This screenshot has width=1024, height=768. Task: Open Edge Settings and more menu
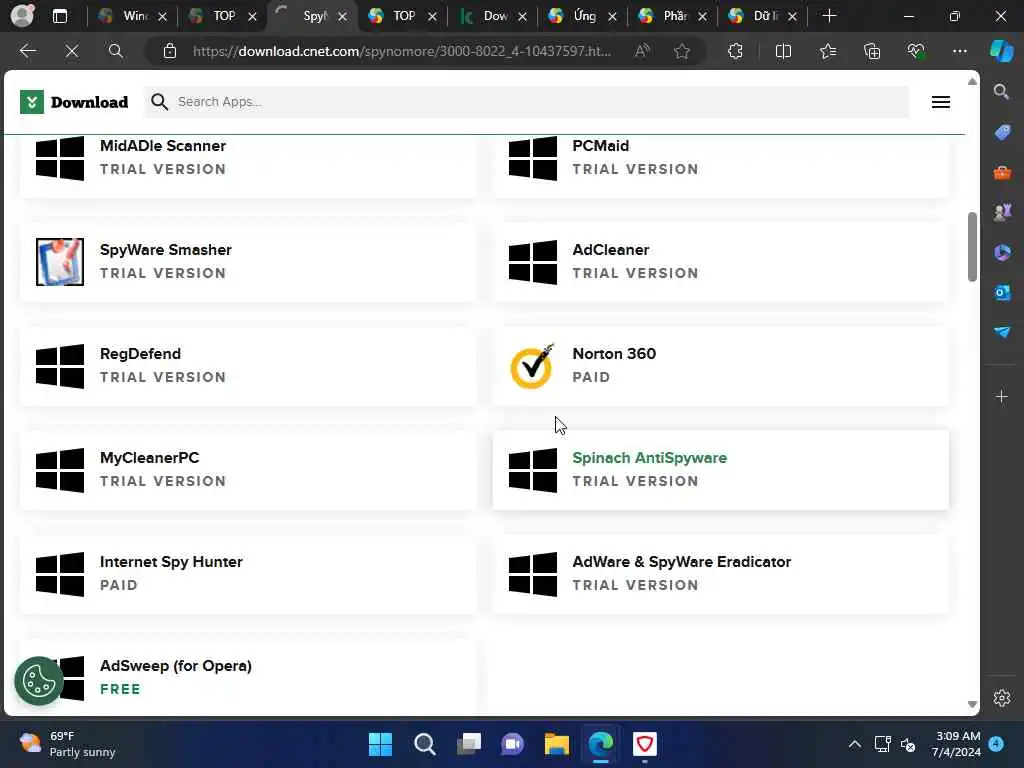pyautogui.click(x=959, y=51)
